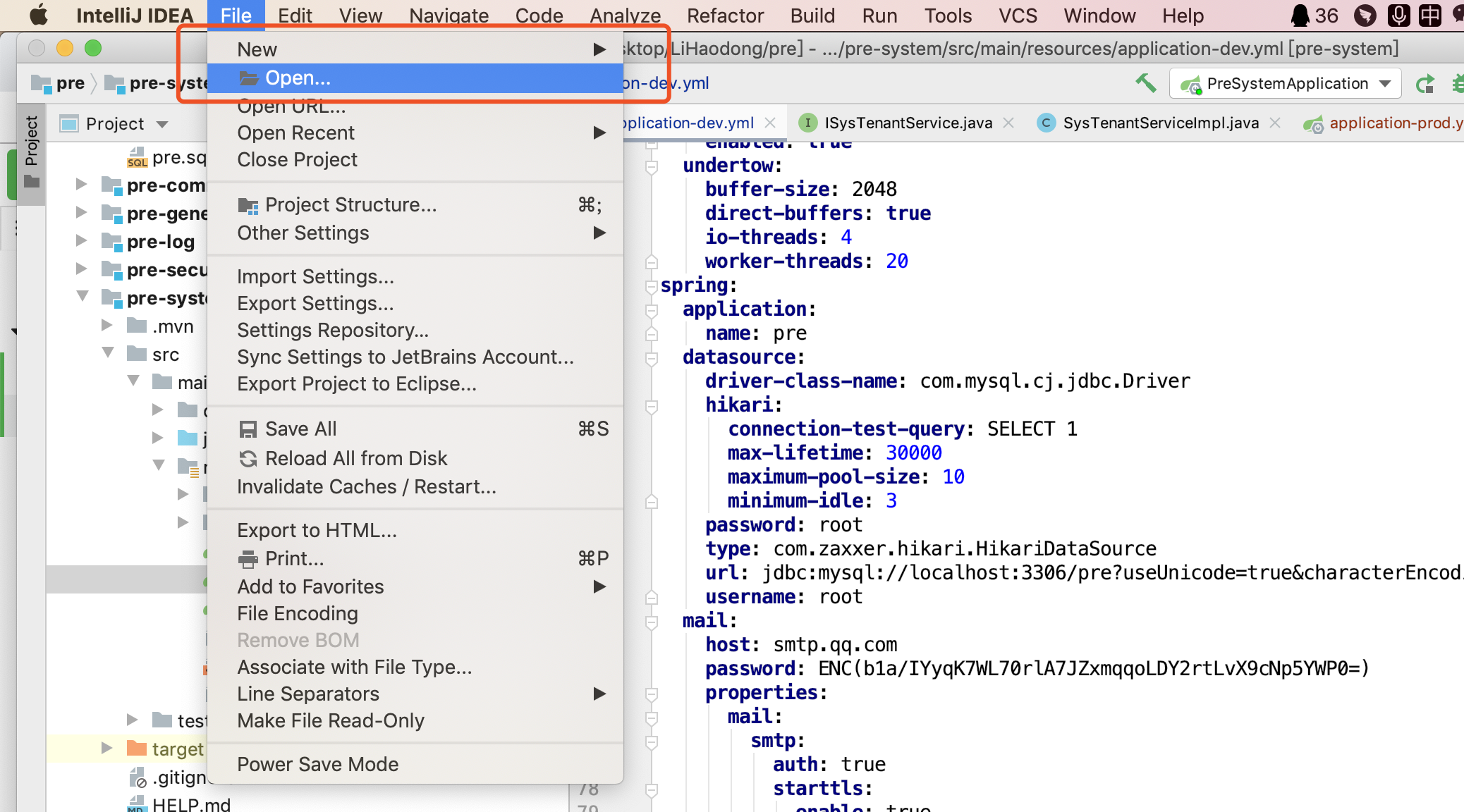Choose Open... from the File menu
The image size is (1464, 812).
(x=415, y=78)
